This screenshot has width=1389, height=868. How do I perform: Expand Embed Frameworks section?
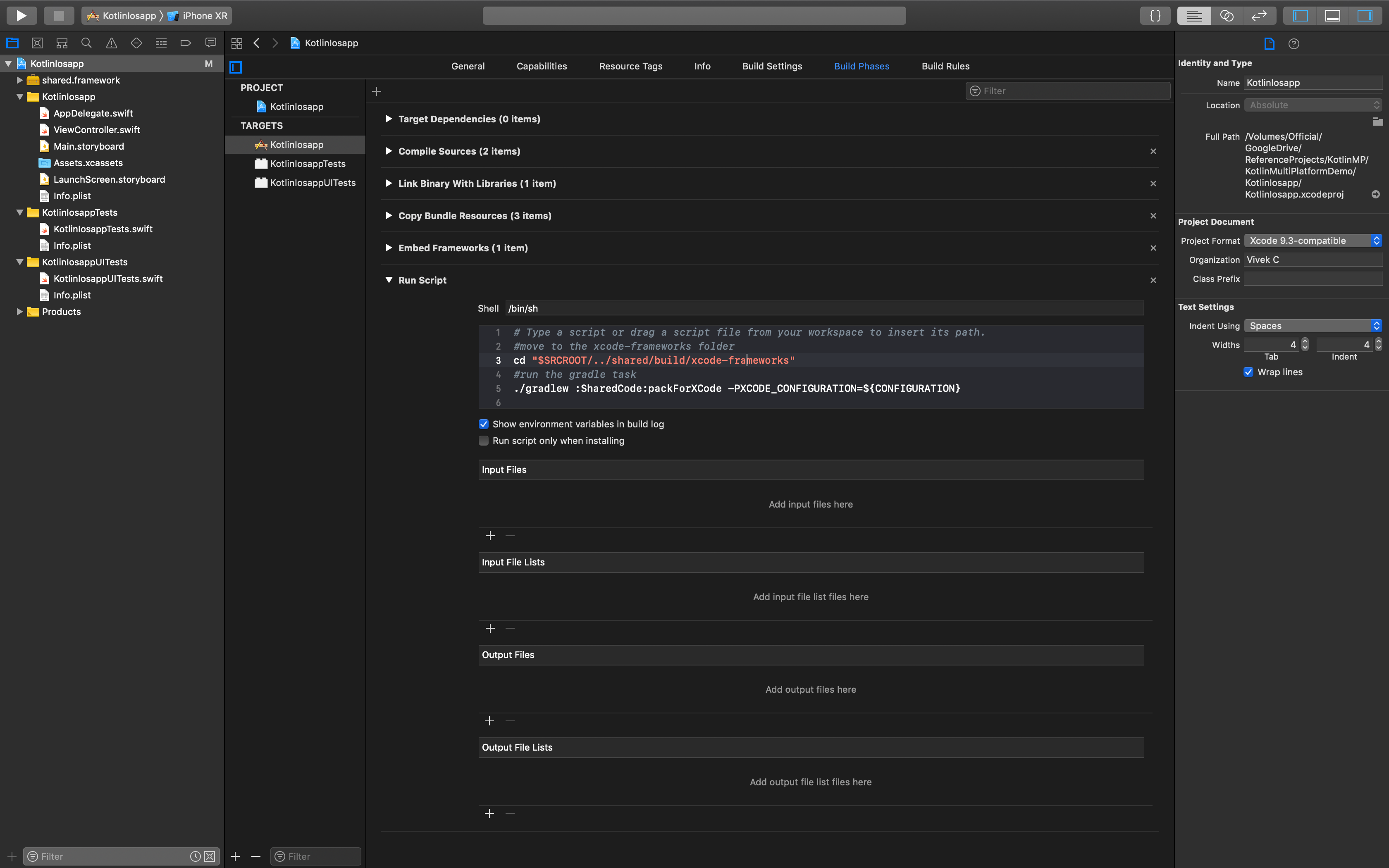(389, 248)
